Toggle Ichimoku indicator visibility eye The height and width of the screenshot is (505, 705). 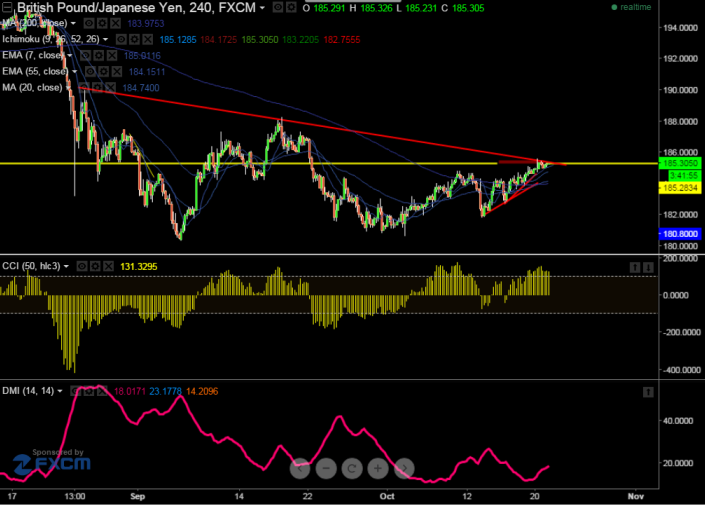point(121,40)
